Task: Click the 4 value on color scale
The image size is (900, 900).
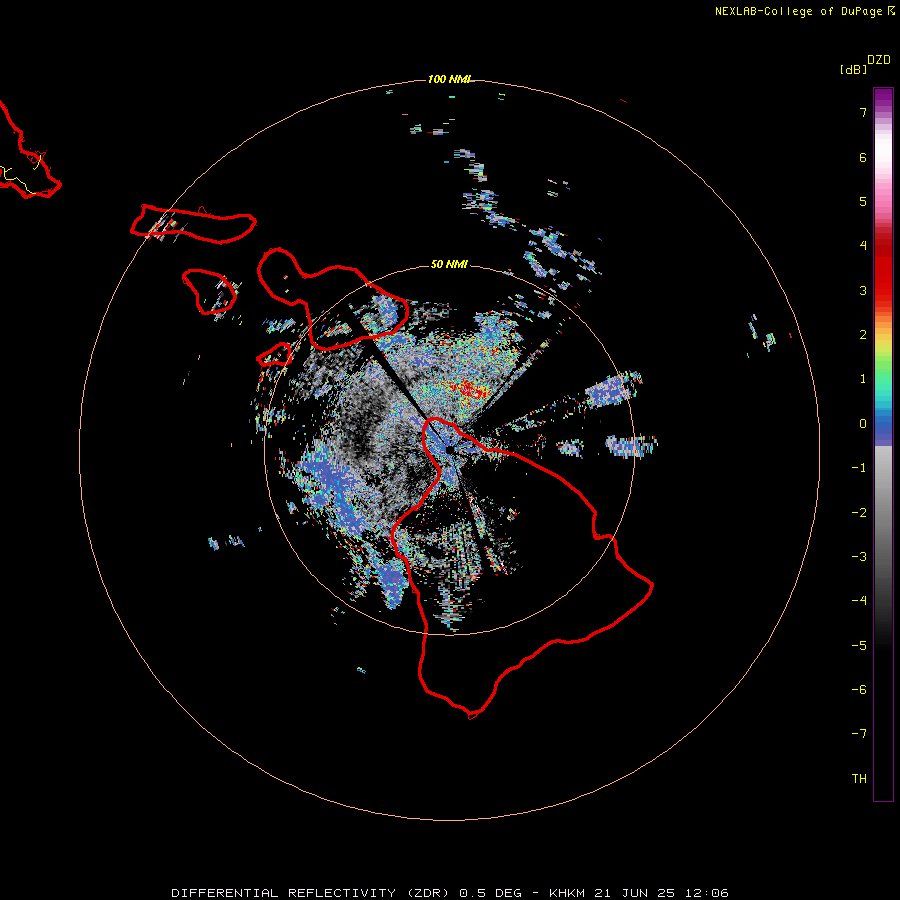Action: click(x=863, y=246)
